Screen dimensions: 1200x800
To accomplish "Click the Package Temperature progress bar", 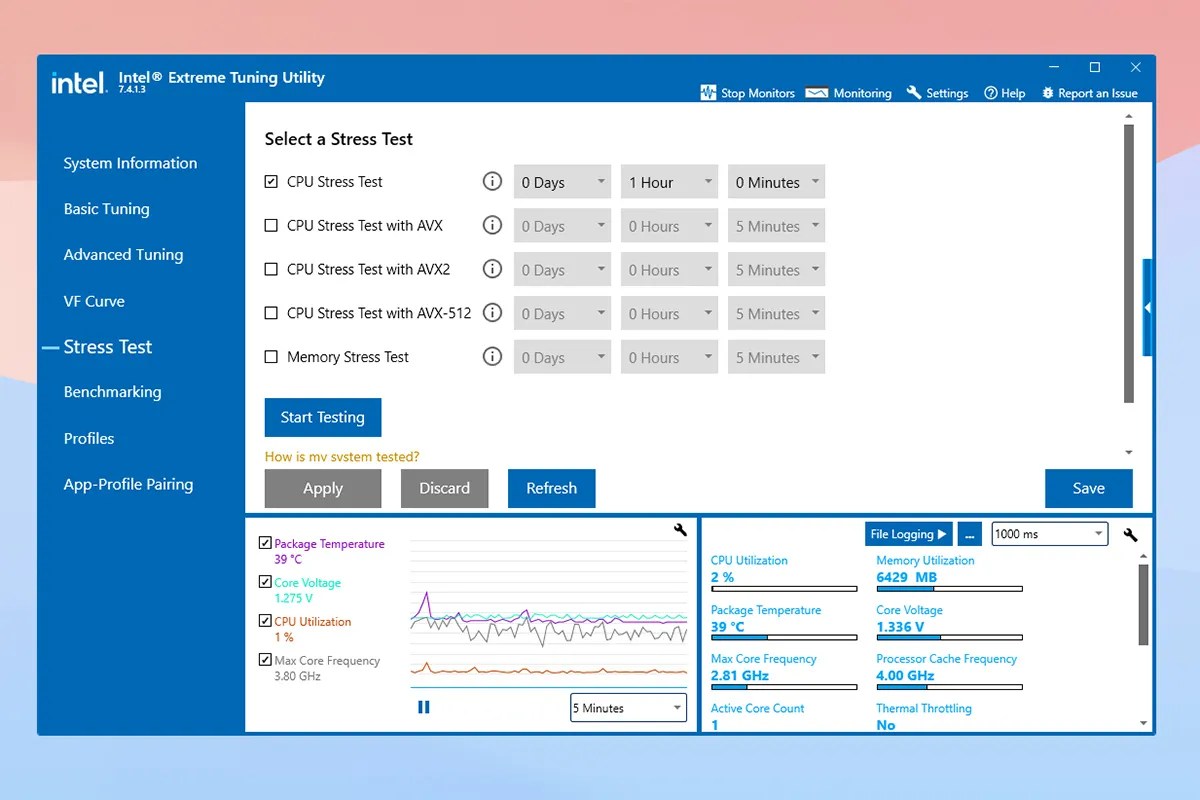I will (x=784, y=638).
